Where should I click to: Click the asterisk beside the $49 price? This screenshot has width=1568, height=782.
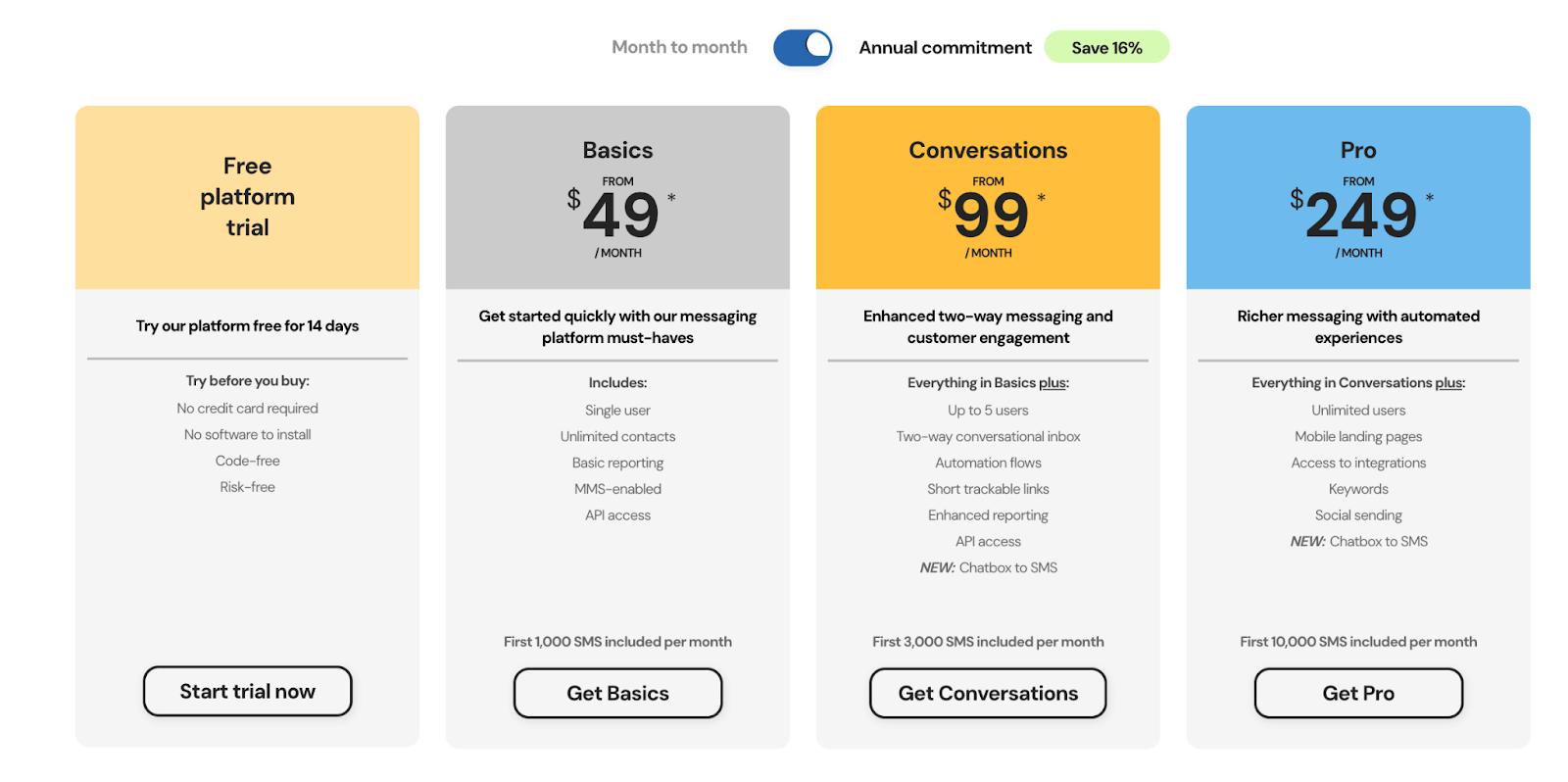(671, 198)
